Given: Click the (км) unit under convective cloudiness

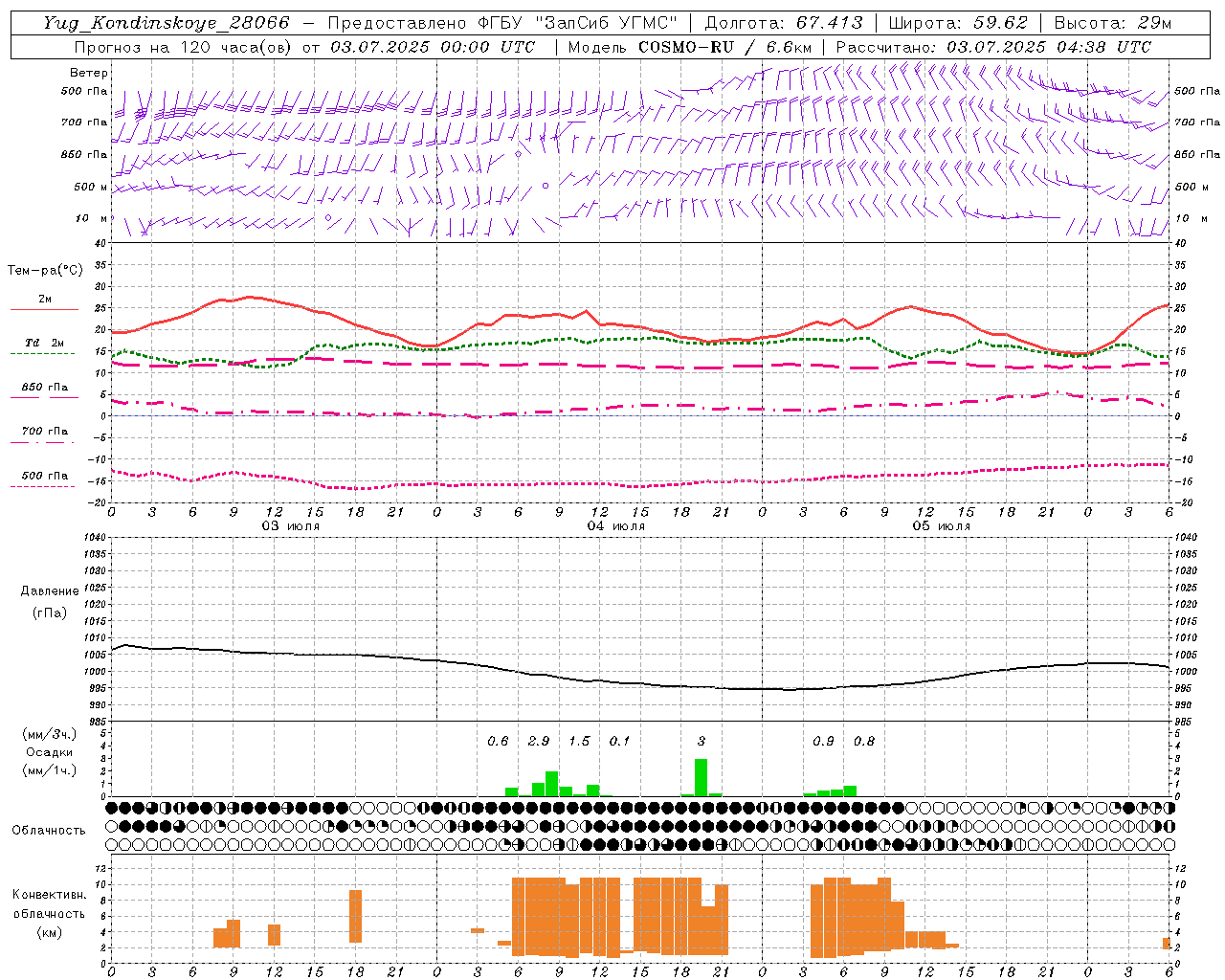Looking at the screenshot, I should 50,932.
